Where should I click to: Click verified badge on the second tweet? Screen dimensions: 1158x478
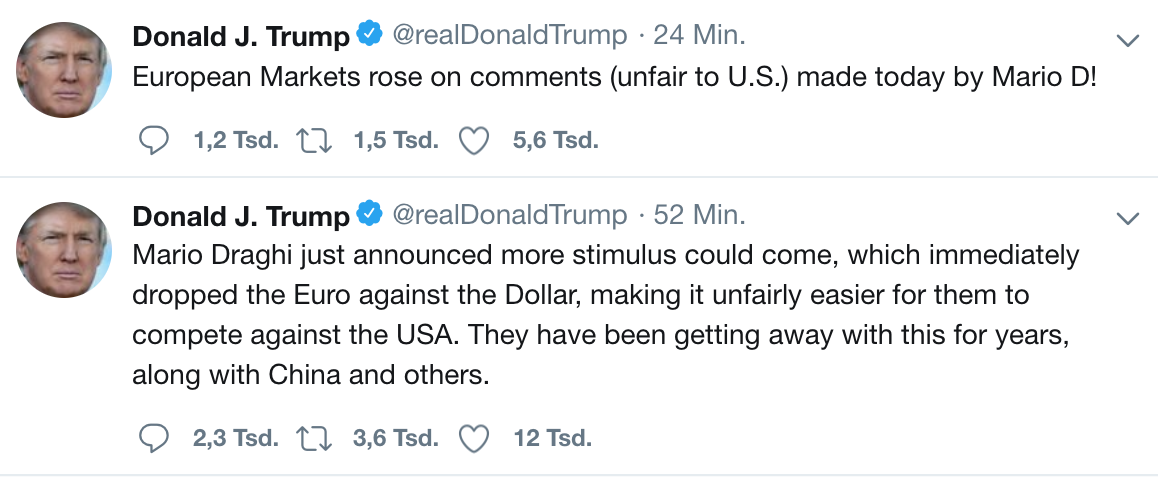pos(369,215)
